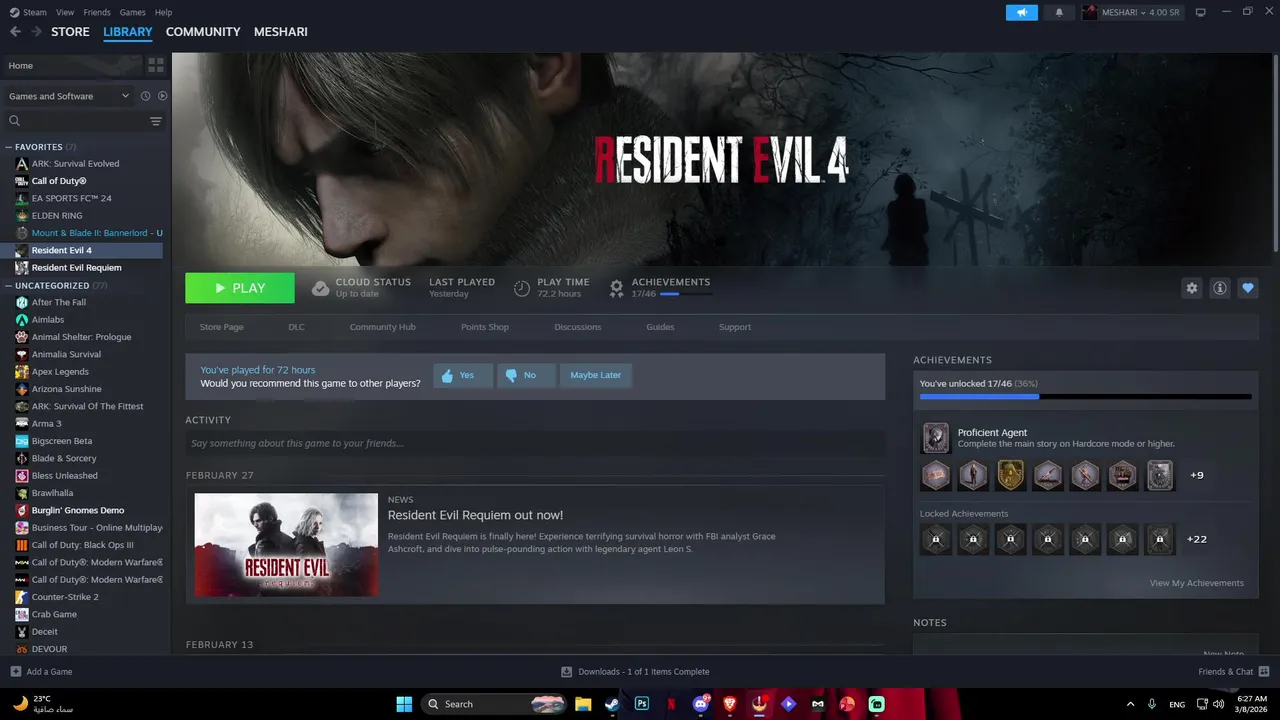1280x720 pixels.
Task: Open the Friends menu
Action: (x=97, y=12)
